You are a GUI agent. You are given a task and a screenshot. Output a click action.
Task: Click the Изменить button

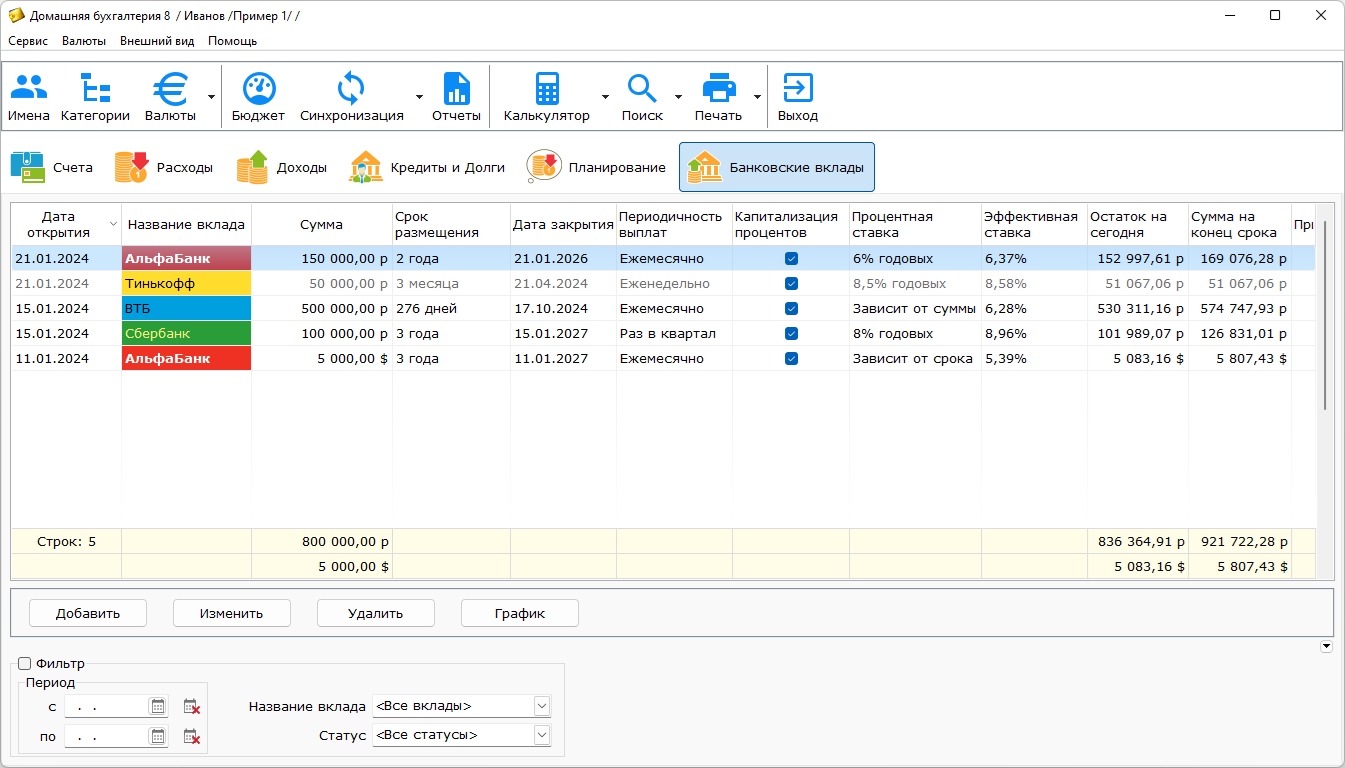pyautogui.click(x=232, y=613)
